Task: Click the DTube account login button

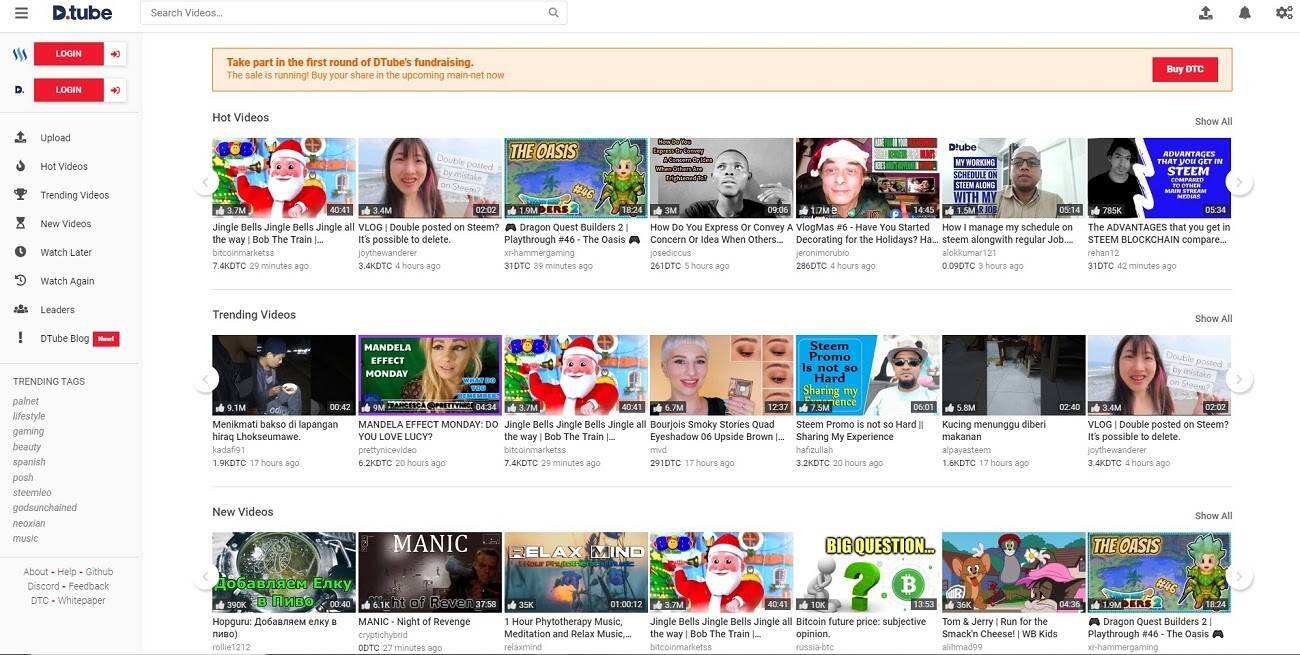Action: click(69, 90)
